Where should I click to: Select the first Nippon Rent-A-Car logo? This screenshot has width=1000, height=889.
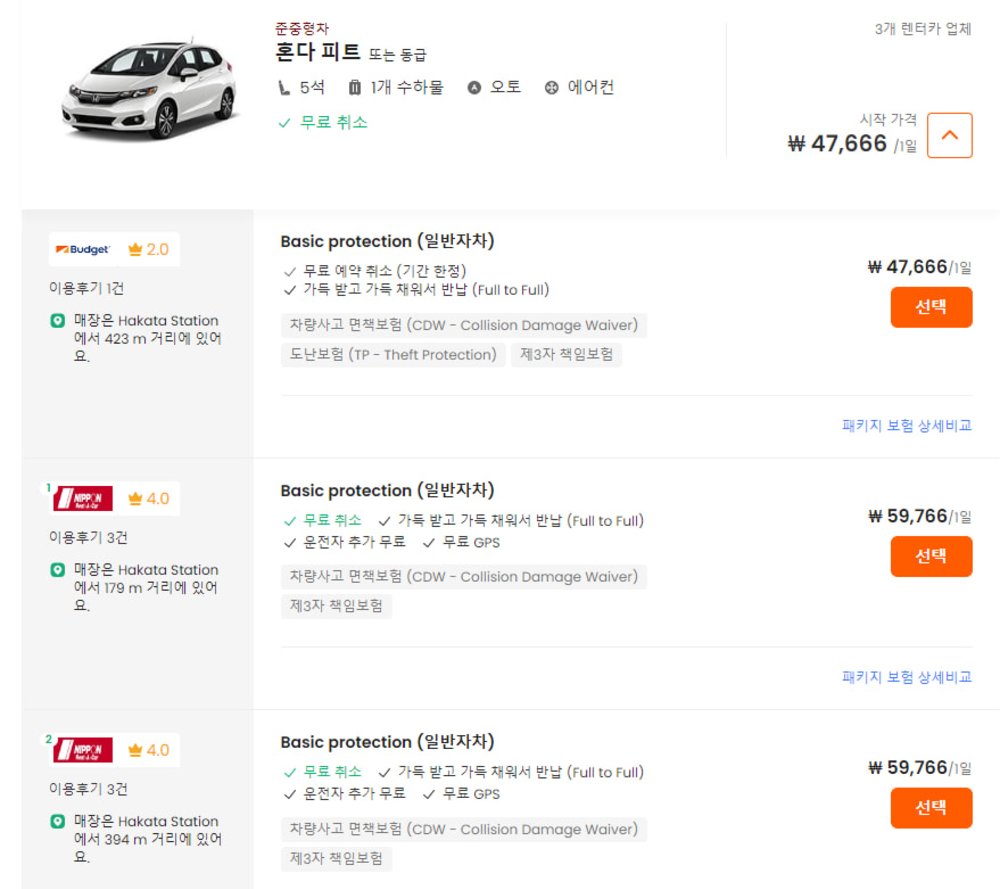click(83, 497)
